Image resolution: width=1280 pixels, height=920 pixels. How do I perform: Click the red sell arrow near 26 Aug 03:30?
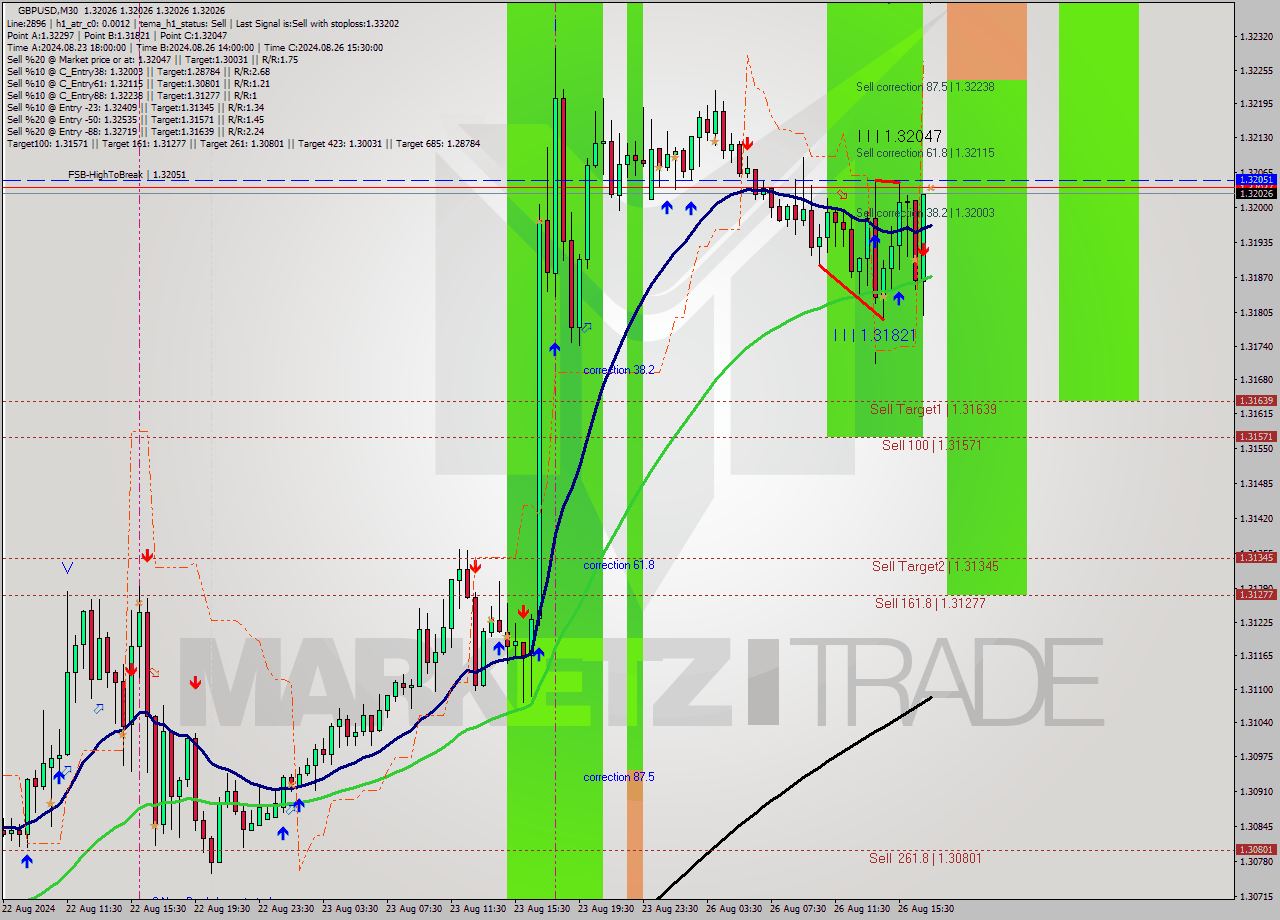pos(746,144)
